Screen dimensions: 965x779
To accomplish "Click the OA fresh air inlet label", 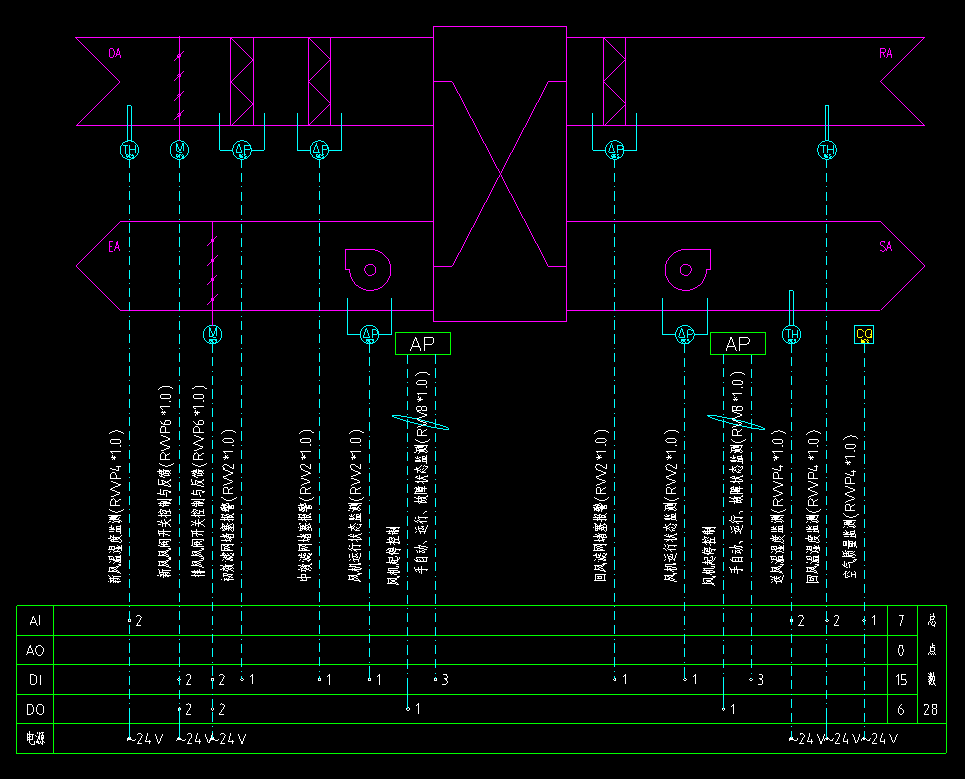I will point(114,53).
